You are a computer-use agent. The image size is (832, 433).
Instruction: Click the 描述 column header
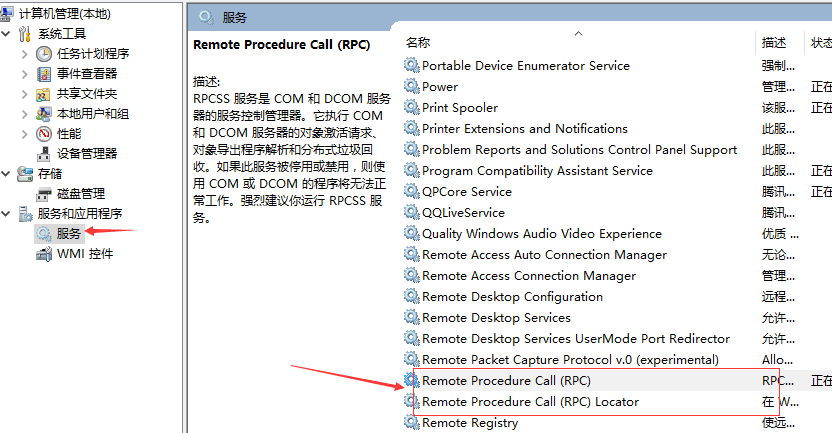click(774, 43)
